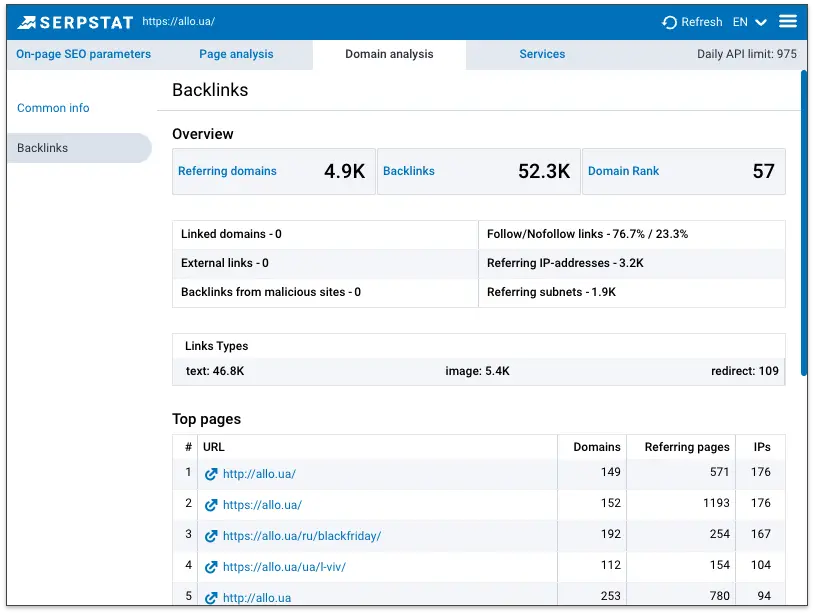Switch to On-page SEO parameters tab
This screenshot has height=614, width=814.
pos(84,54)
